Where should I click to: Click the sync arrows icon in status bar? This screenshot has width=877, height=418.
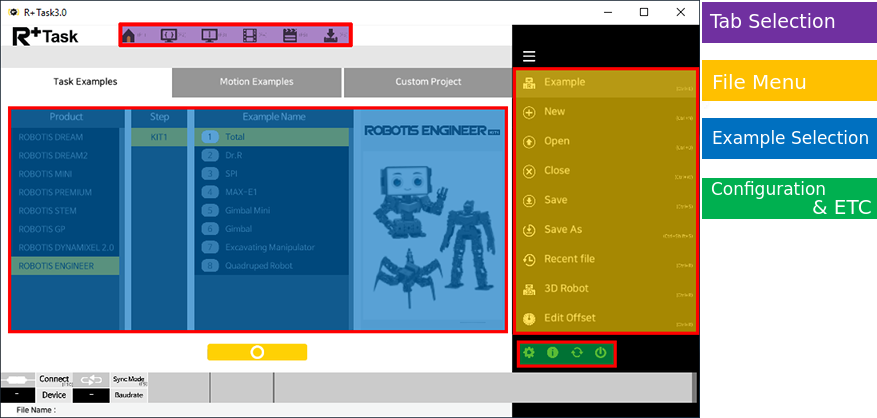[x=91, y=380]
